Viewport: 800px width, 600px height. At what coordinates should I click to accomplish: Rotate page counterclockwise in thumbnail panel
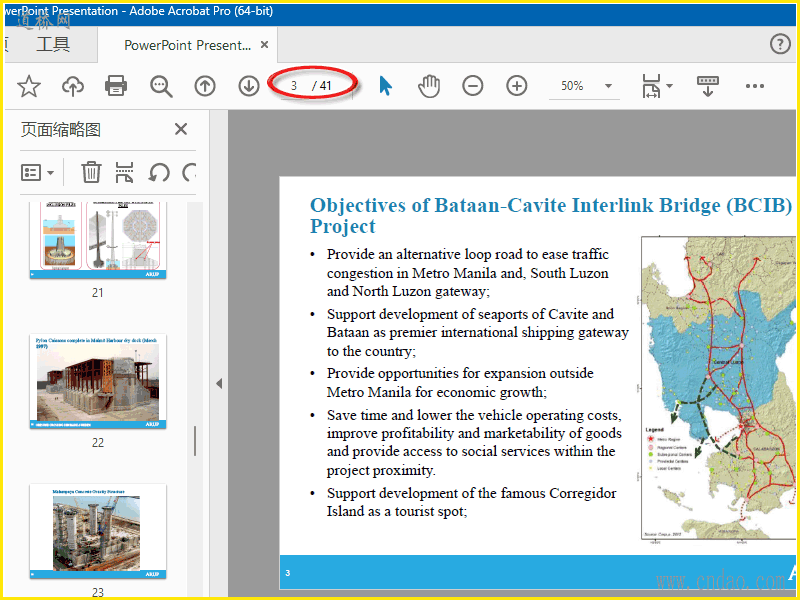[x=158, y=172]
